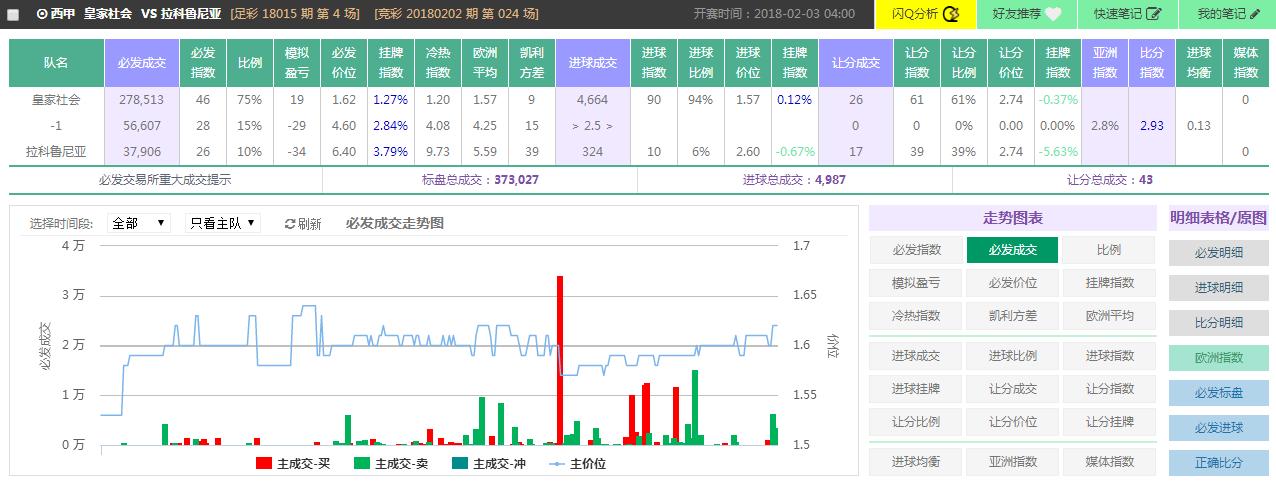Click the tallest red bar in chart
Image resolution: width=1276 pixels, height=482 pixels.
point(560,360)
